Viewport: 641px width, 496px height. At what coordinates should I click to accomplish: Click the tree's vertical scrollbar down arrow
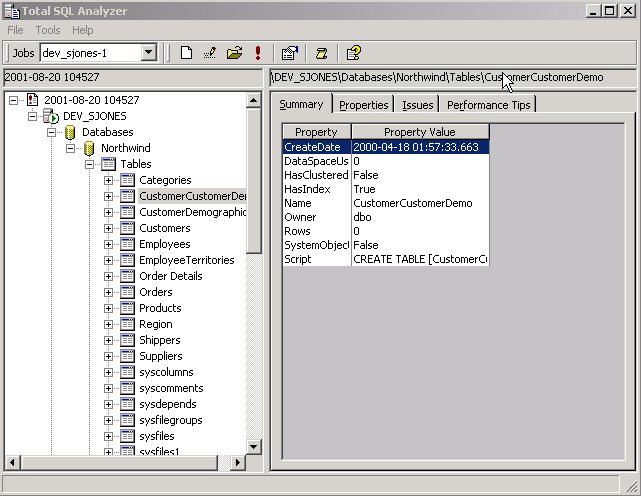click(254, 447)
